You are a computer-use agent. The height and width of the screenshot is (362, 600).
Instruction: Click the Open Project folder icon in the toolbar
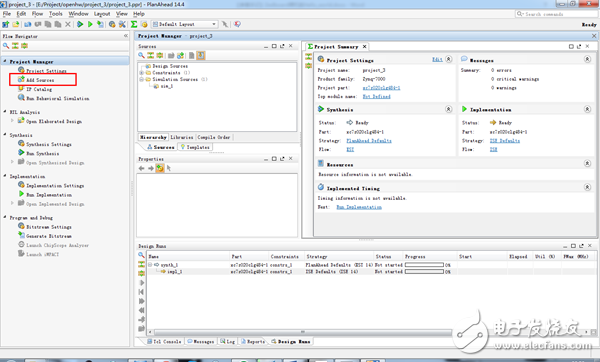16,24
